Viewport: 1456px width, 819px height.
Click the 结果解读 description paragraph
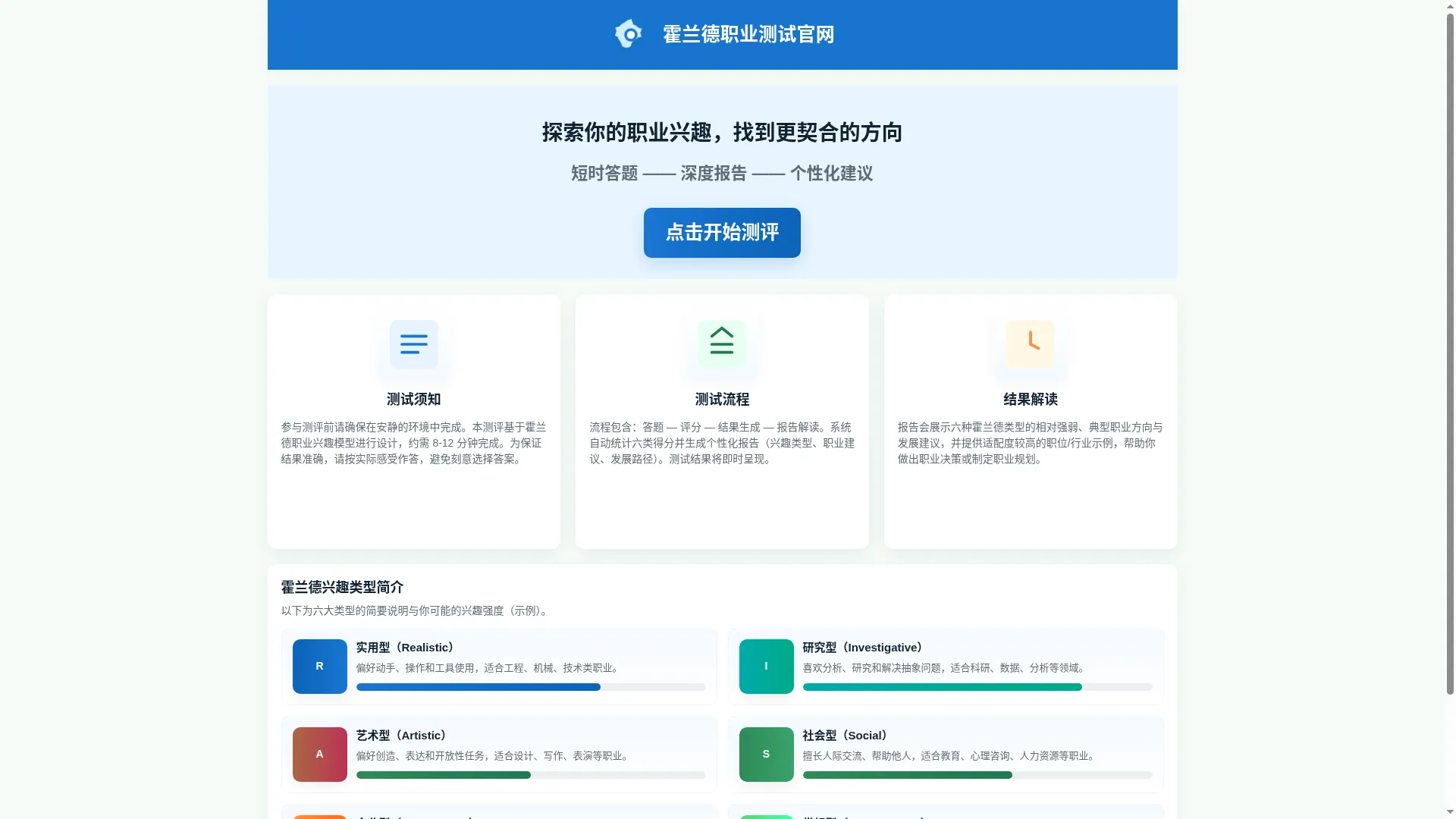point(1031,444)
